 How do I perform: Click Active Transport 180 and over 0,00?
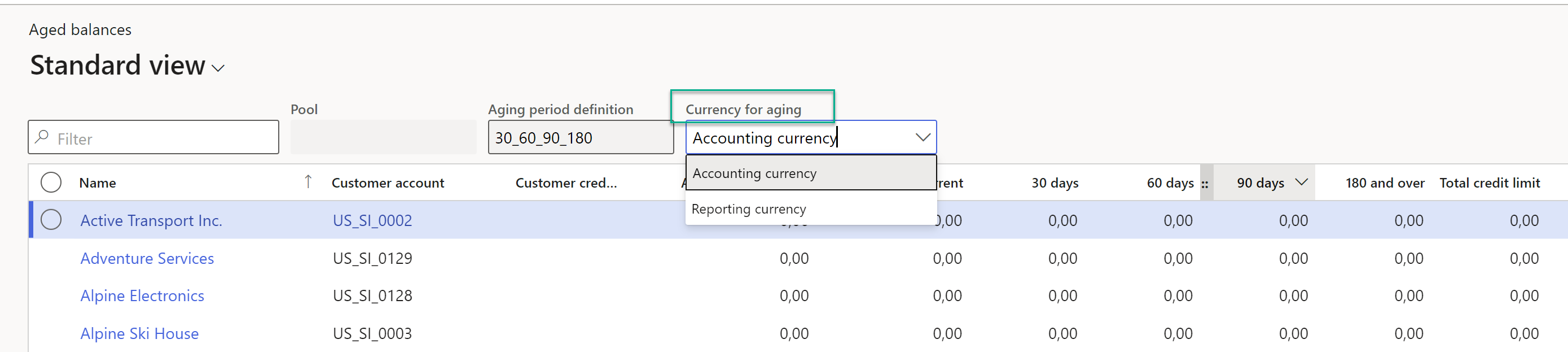coord(1408,220)
